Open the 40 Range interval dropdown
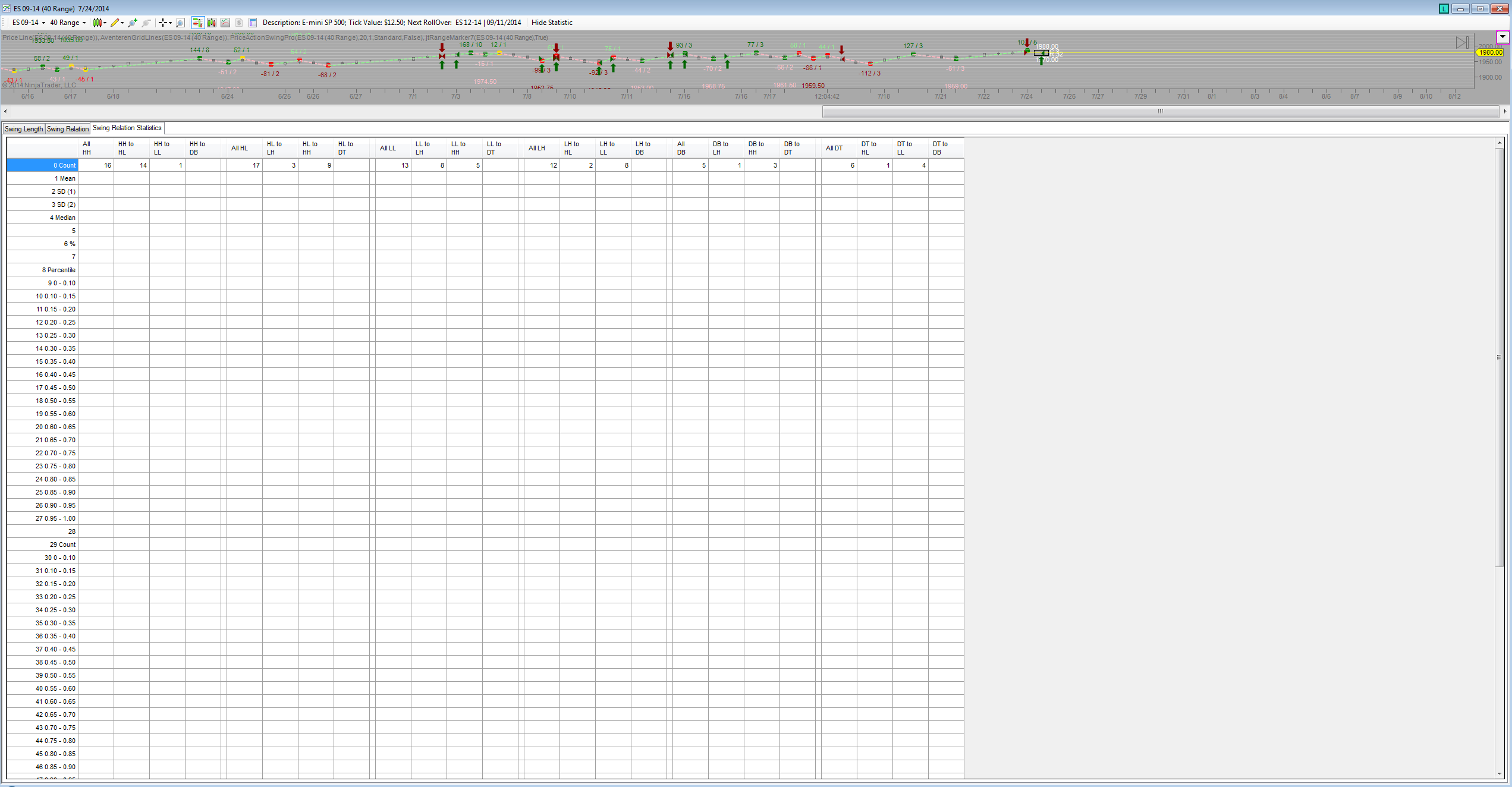 click(x=68, y=23)
